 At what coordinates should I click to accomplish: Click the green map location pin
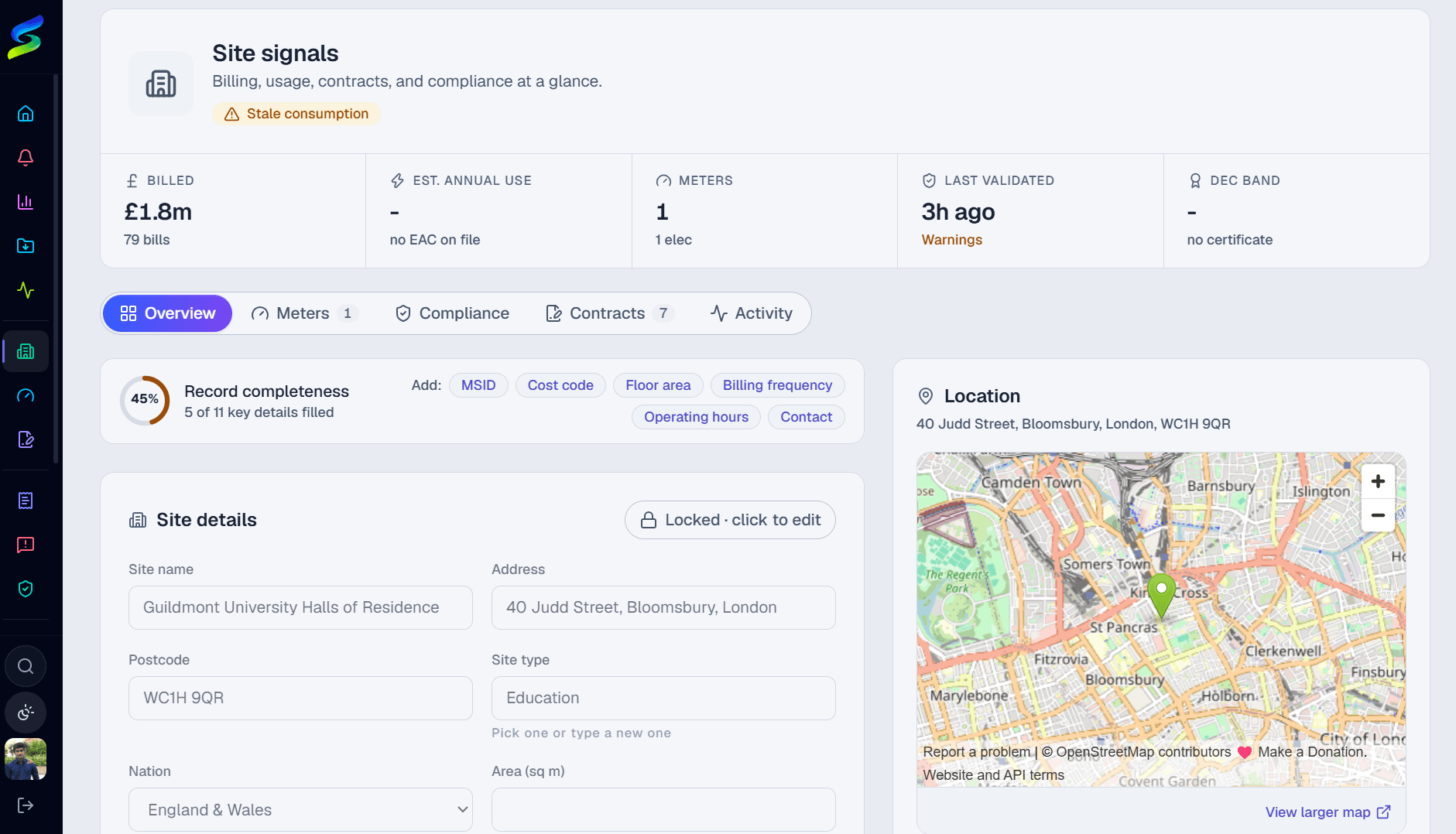(x=1161, y=596)
